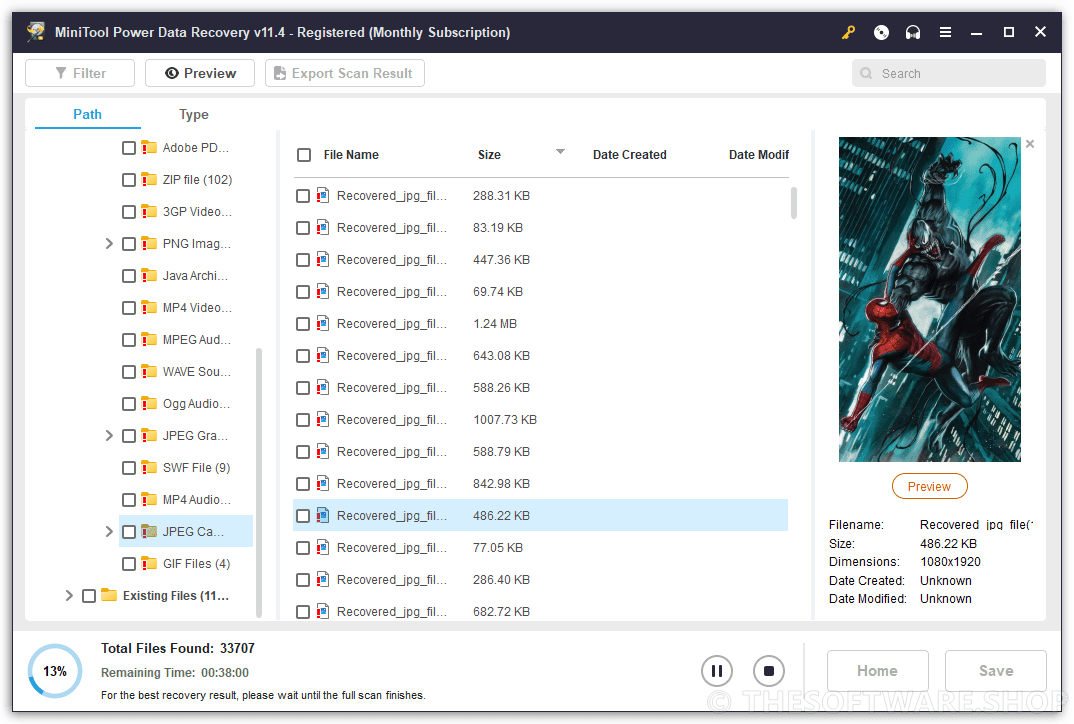Click the MP4 Video folder icon

point(149,308)
